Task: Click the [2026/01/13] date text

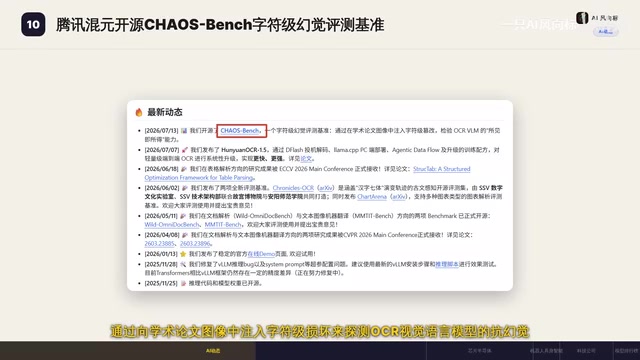Action: point(161,254)
